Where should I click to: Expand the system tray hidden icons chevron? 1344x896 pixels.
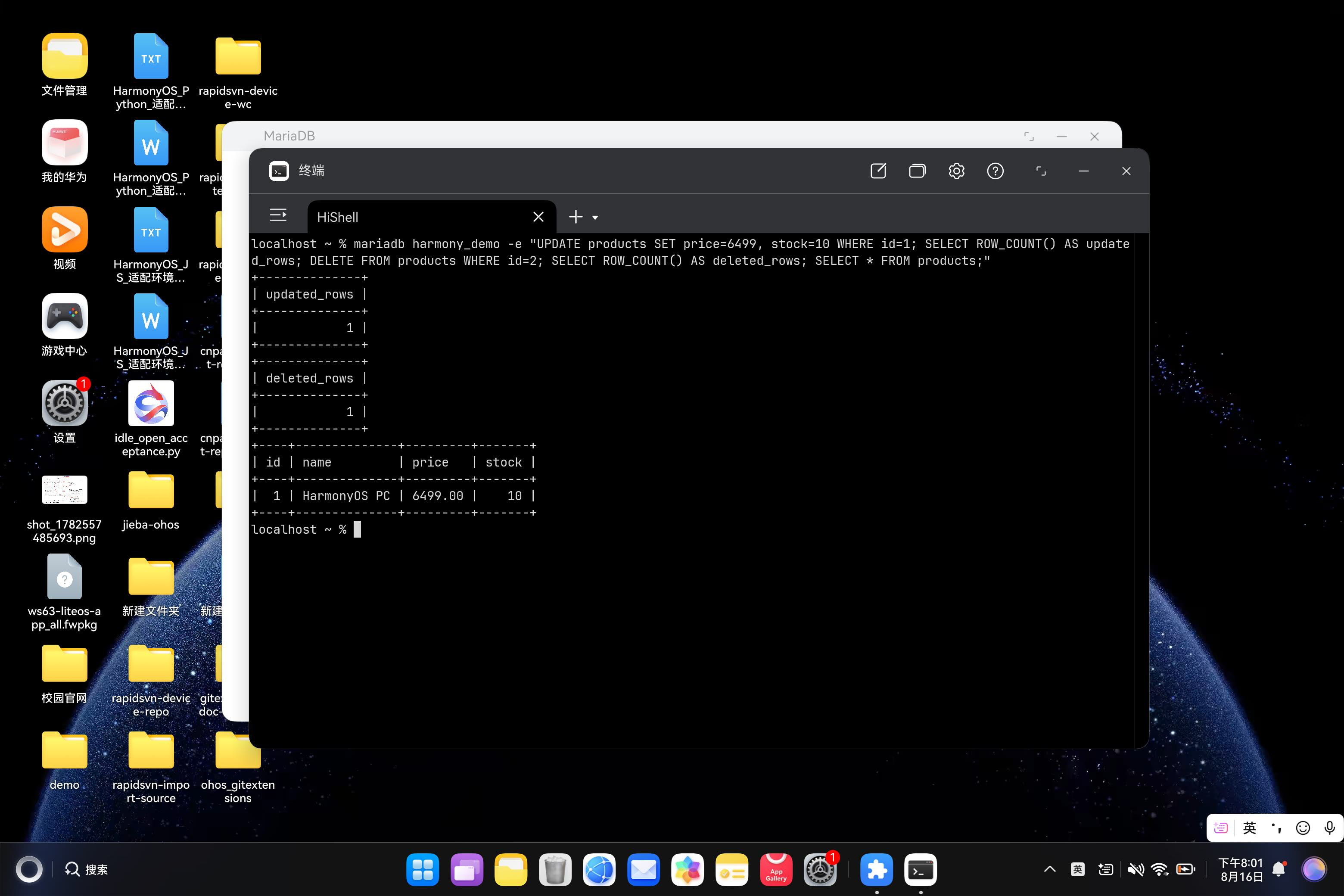click(x=1049, y=870)
